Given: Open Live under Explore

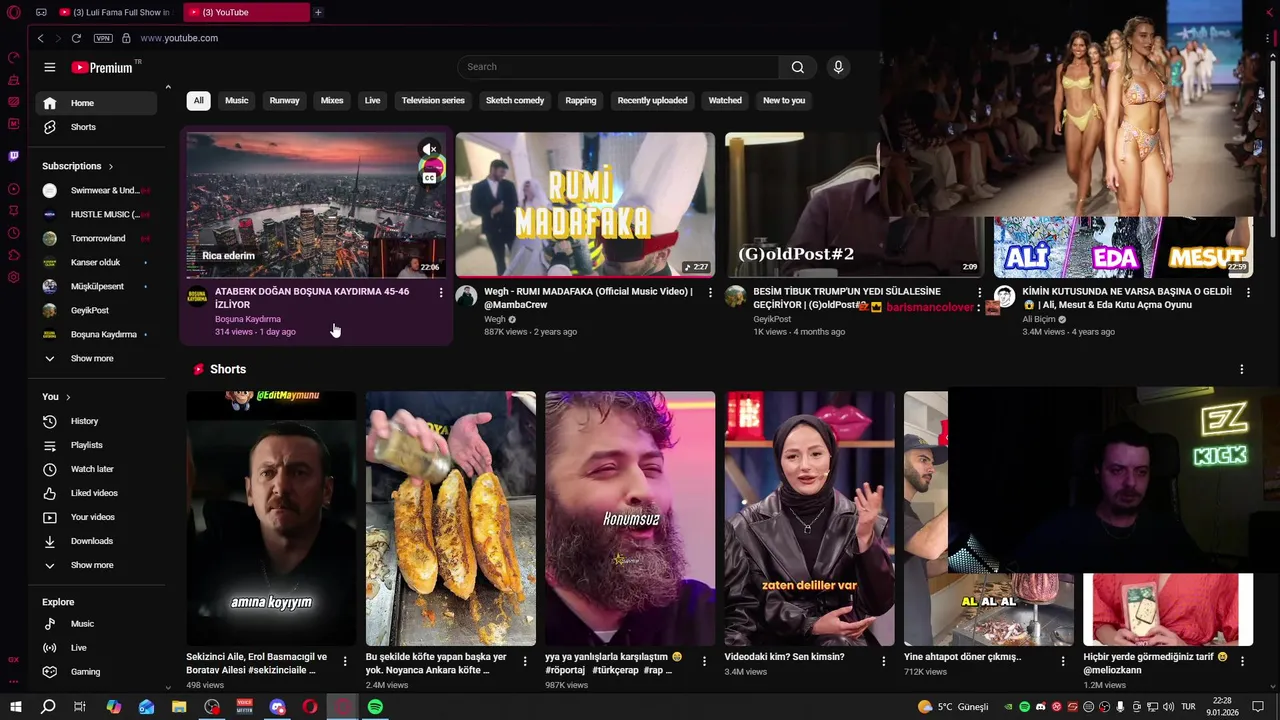Looking at the screenshot, I should 96,648.
